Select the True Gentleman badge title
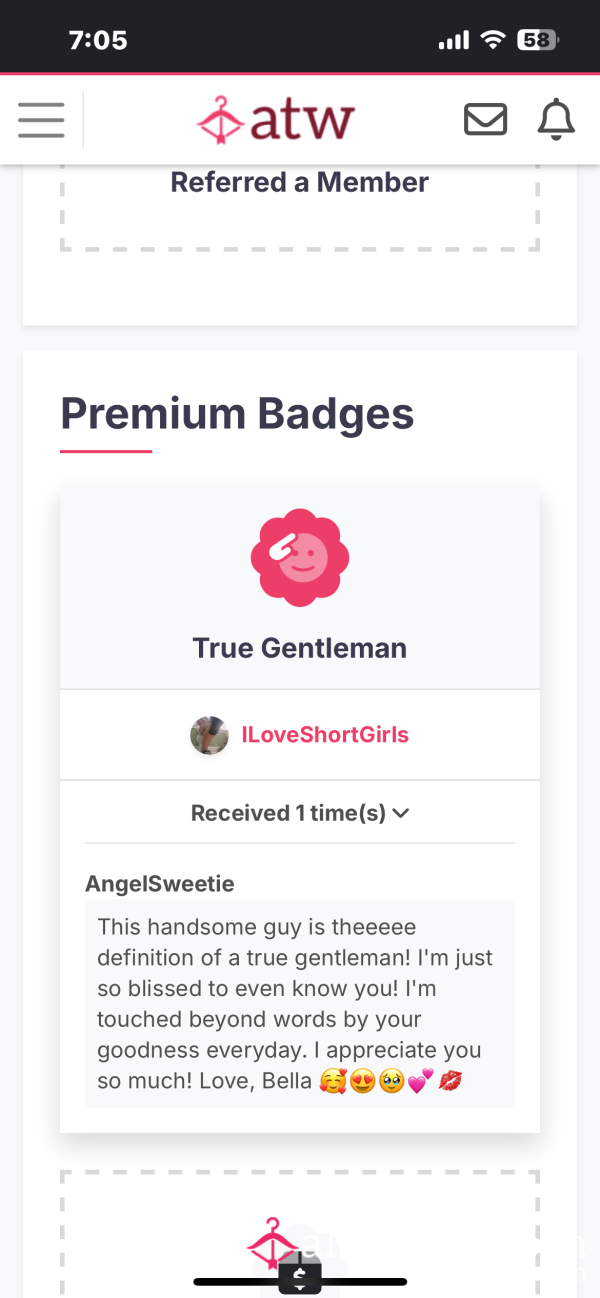This screenshot has width=600, height=1298. point(300,648)
